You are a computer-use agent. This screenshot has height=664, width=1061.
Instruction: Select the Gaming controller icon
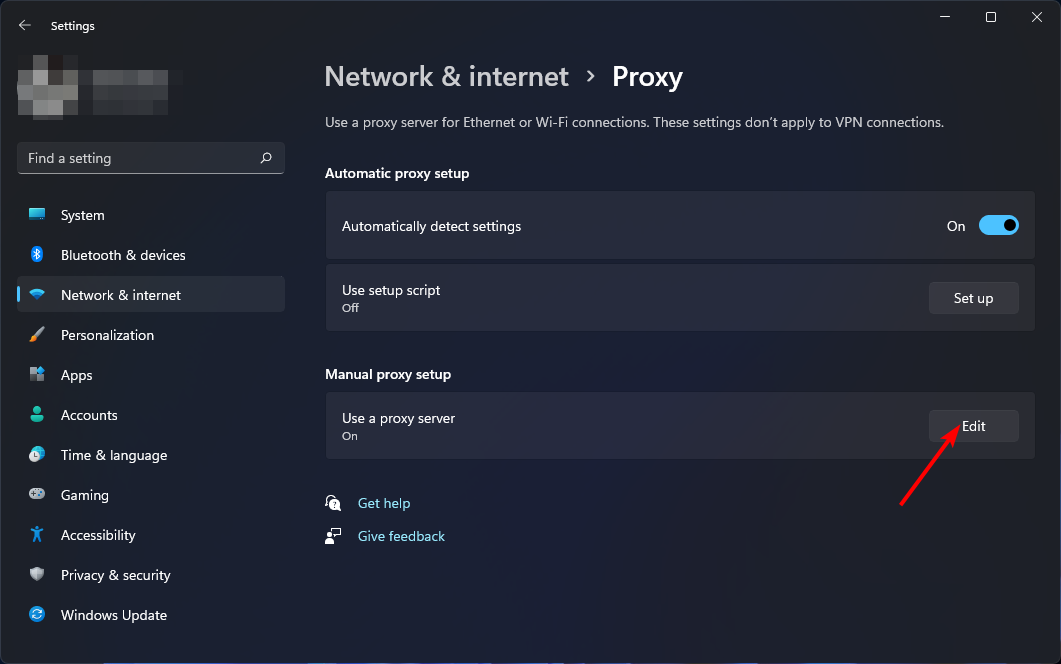click(x=37, y=495)
